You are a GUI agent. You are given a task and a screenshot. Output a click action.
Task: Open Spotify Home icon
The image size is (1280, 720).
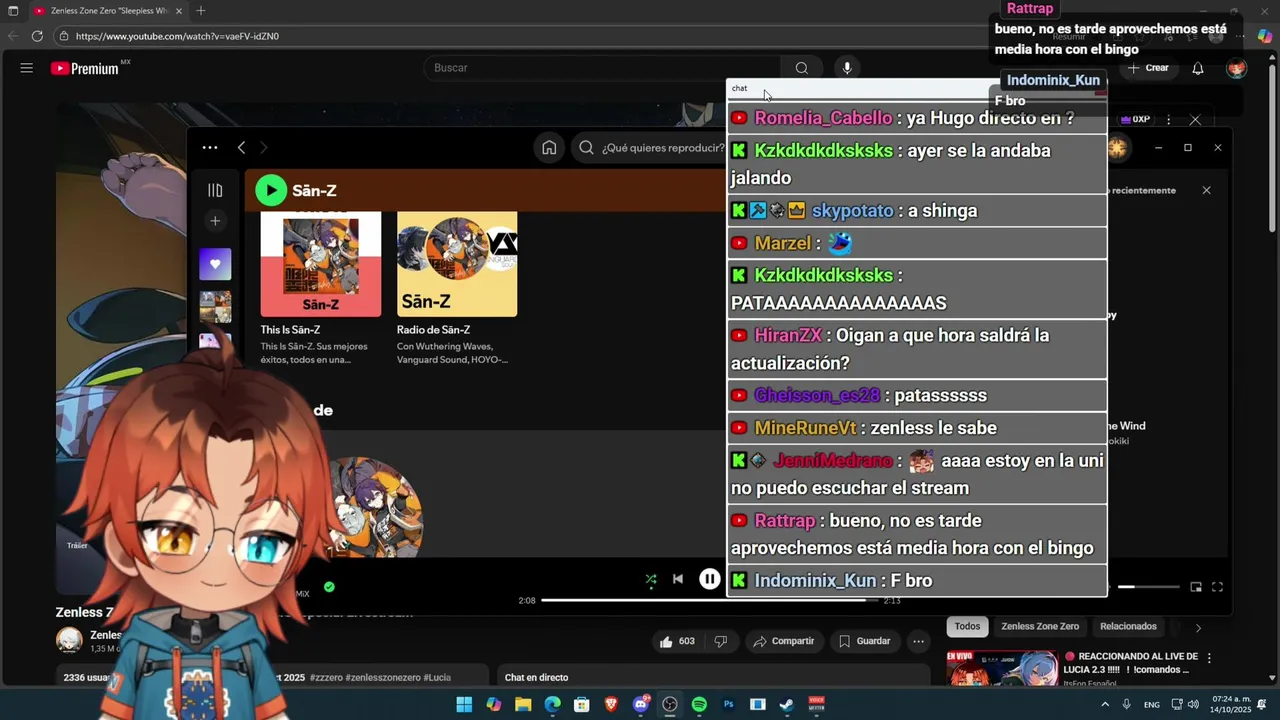pyautogui.click(x=549, y=148)
